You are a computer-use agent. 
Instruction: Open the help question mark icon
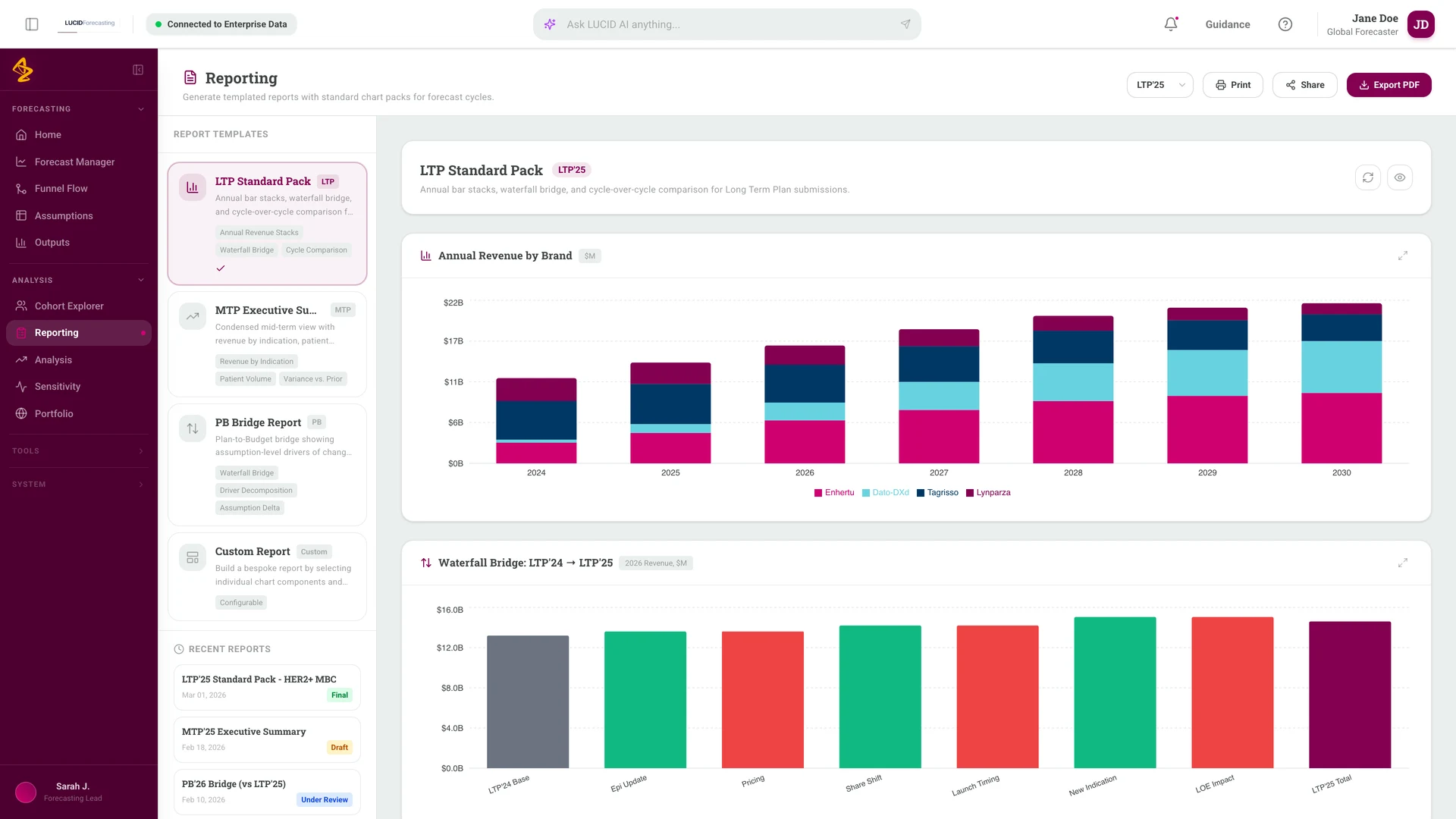coord(1285,24)
